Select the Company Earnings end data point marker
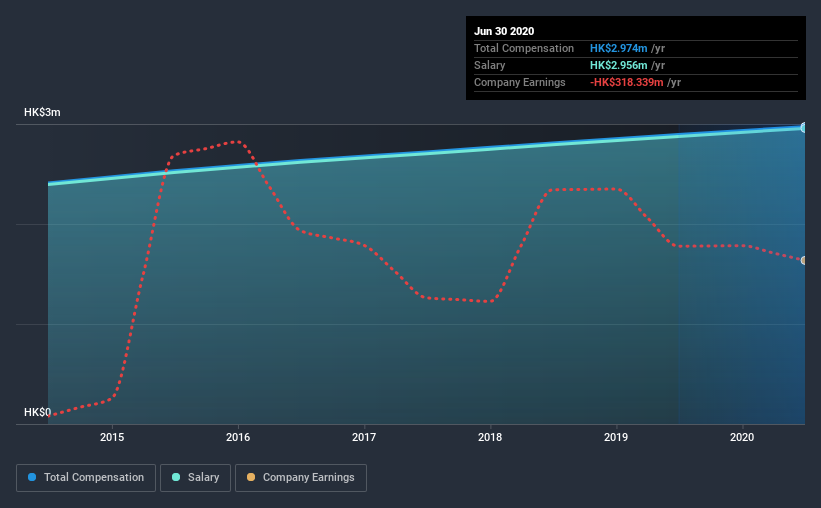This screenshot has height=508, width=821. 803,260
